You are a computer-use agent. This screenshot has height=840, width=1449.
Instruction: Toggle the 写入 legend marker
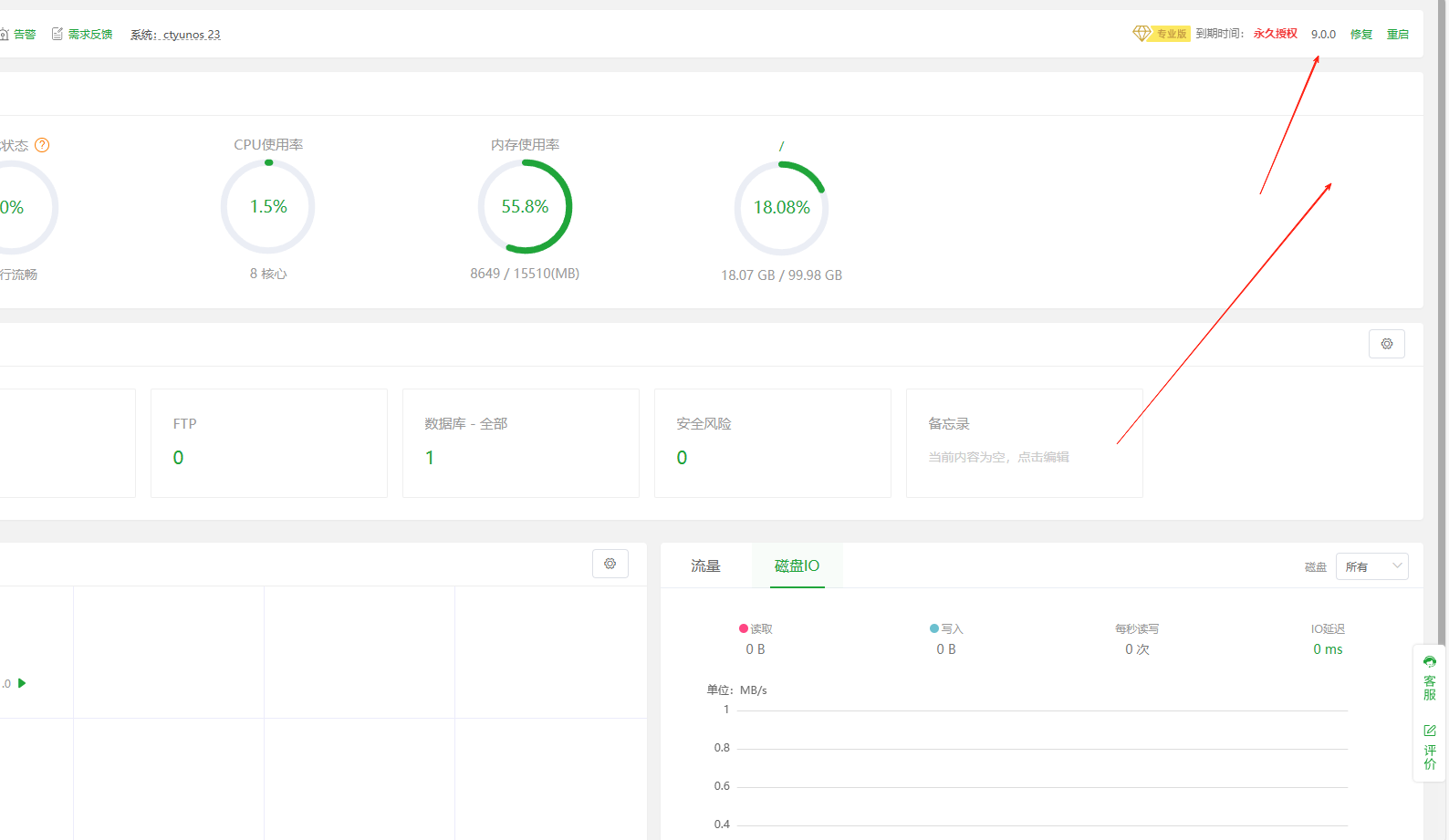click(934, 628)
